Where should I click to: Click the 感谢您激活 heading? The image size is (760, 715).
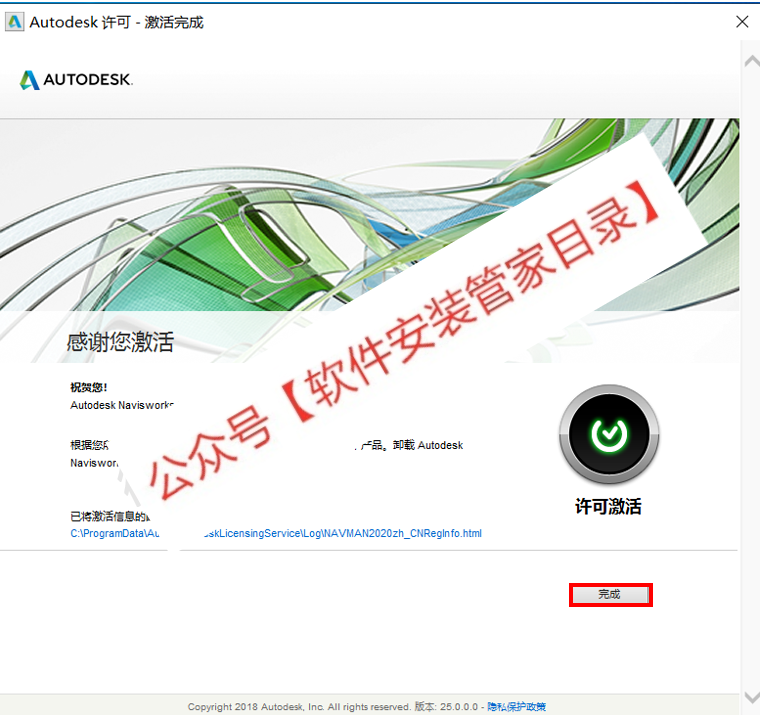click(x=120, y=342)
